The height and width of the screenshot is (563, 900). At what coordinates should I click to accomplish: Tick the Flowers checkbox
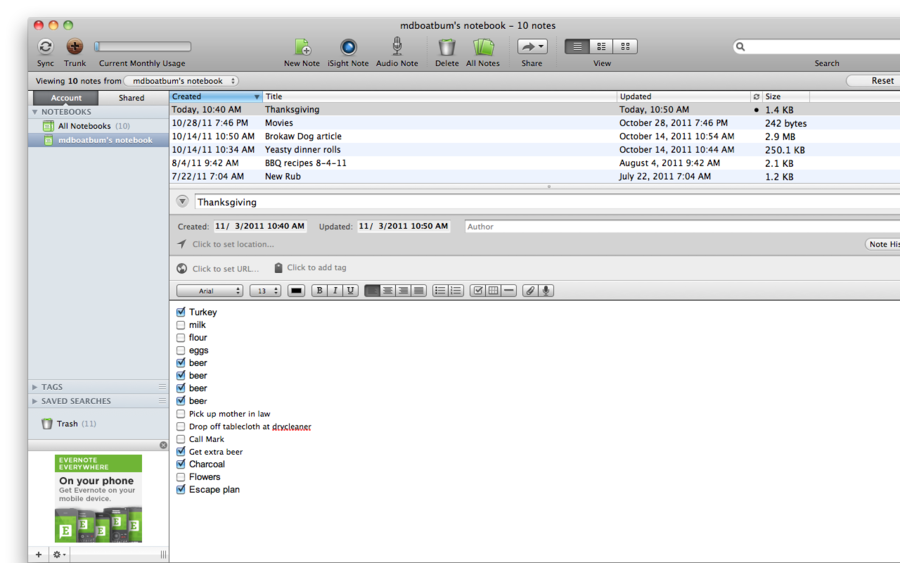(181, 477)
